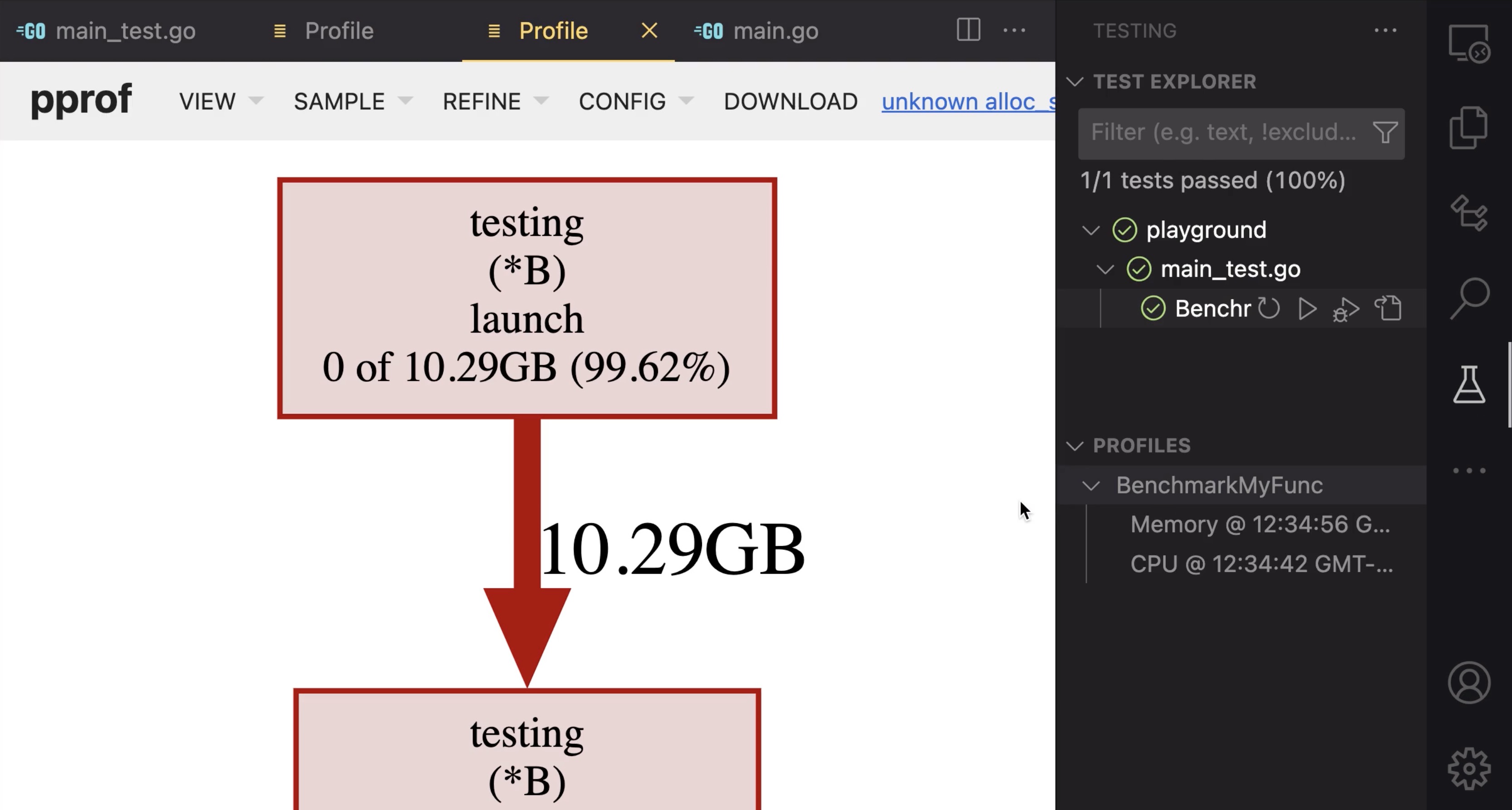1512x810 pixels.
Task: Collapse the TEST EXPLORER section
Action: click(x=1075, y=82)
